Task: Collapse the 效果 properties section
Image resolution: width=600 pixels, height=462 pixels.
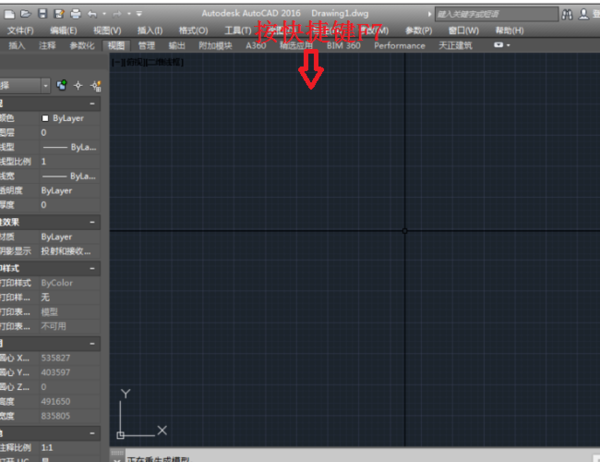Action: (x=92, y=222)
